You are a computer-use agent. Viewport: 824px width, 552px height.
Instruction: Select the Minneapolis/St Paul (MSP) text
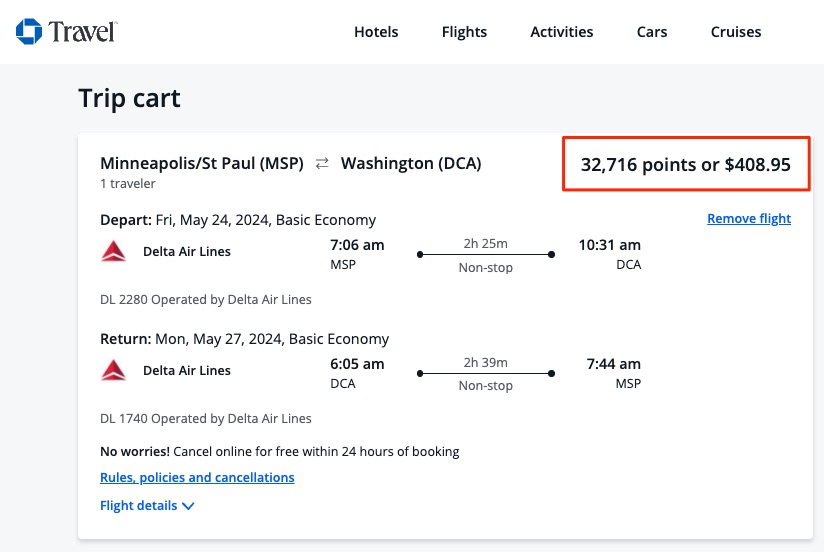202,163
